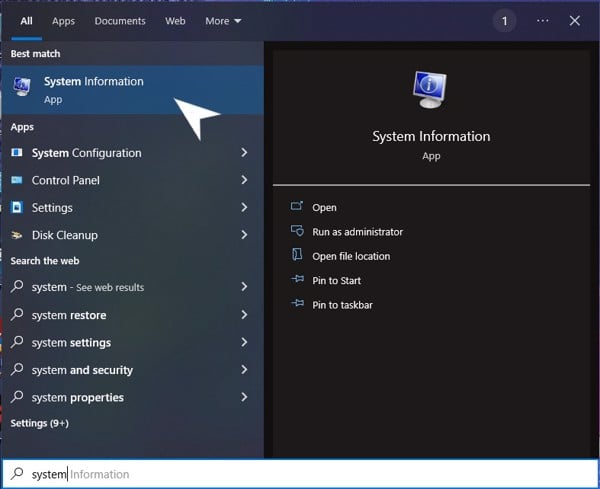
Task: Click the Disk Cleanup app icon
Action: point(16,235)
